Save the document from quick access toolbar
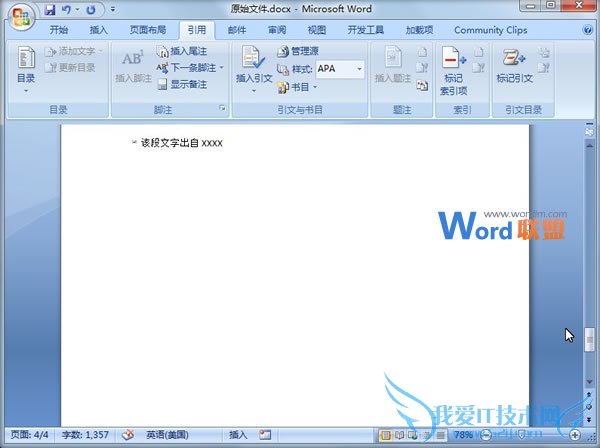600x448 pixels. pyautogui.click(x=49, y=10)
